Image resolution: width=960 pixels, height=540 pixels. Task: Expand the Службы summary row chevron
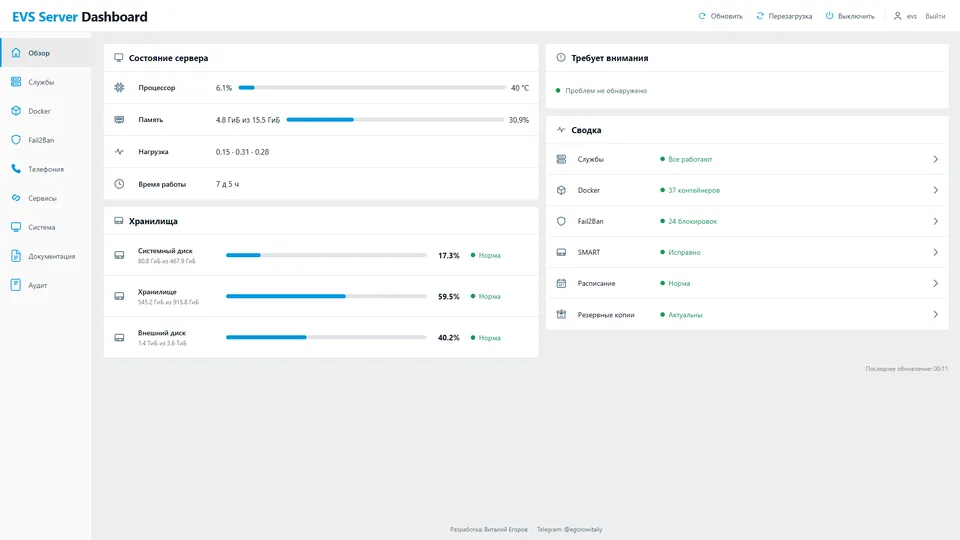coord(936,159)
